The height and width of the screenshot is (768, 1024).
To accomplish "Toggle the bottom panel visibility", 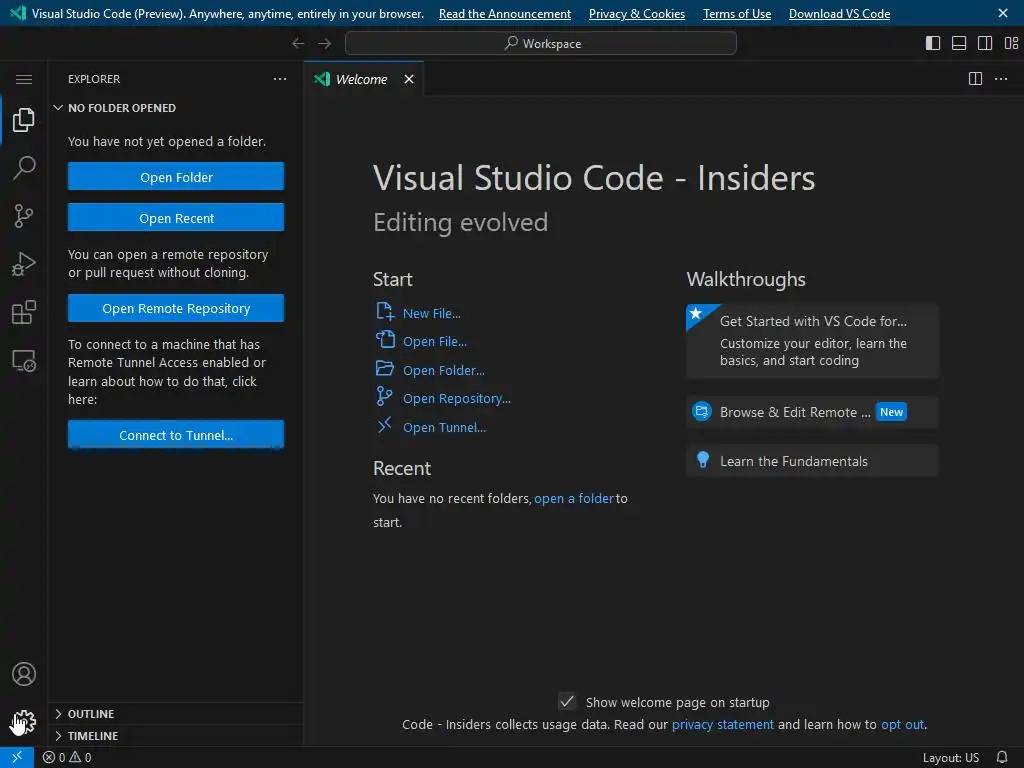I will click(x=959, y=43).
